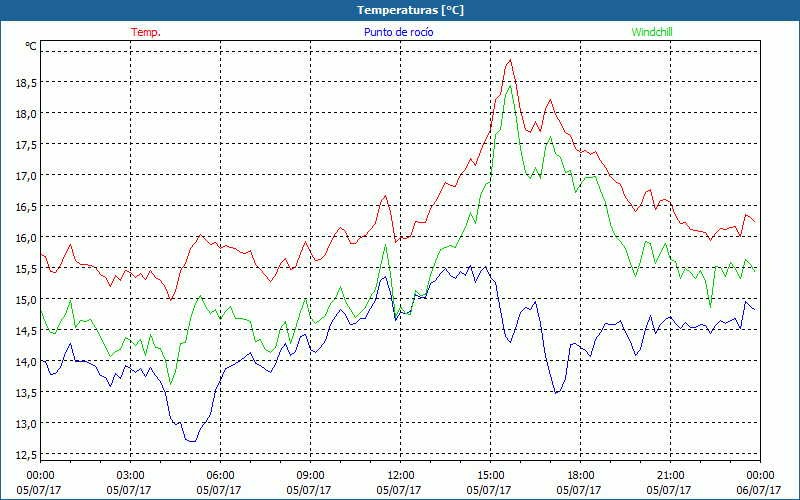Select the 17,0 y-axis value
This screenshot has height=500, width=800.
[26, 176]
